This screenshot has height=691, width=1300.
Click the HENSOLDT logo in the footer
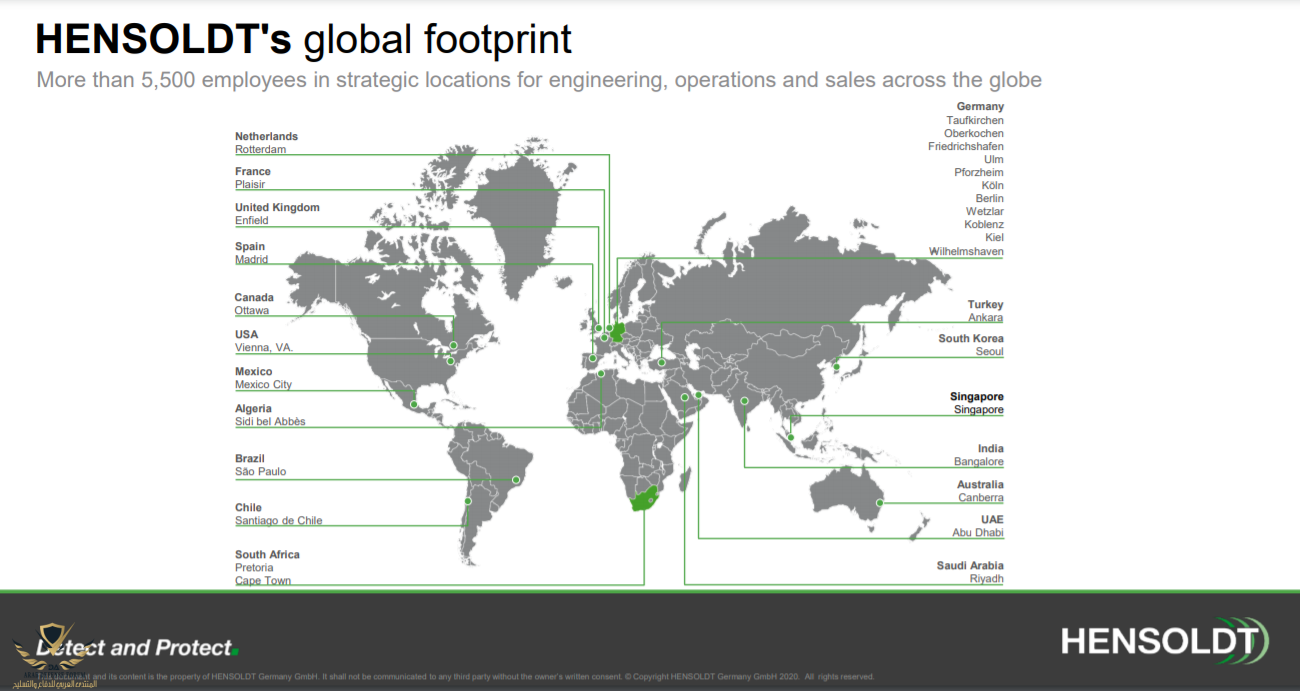click(x=1164, y=641)
